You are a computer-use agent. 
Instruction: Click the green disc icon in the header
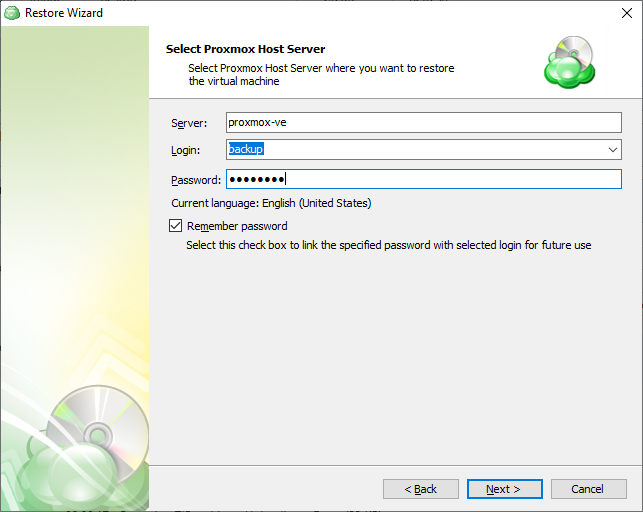coord(568,61)
